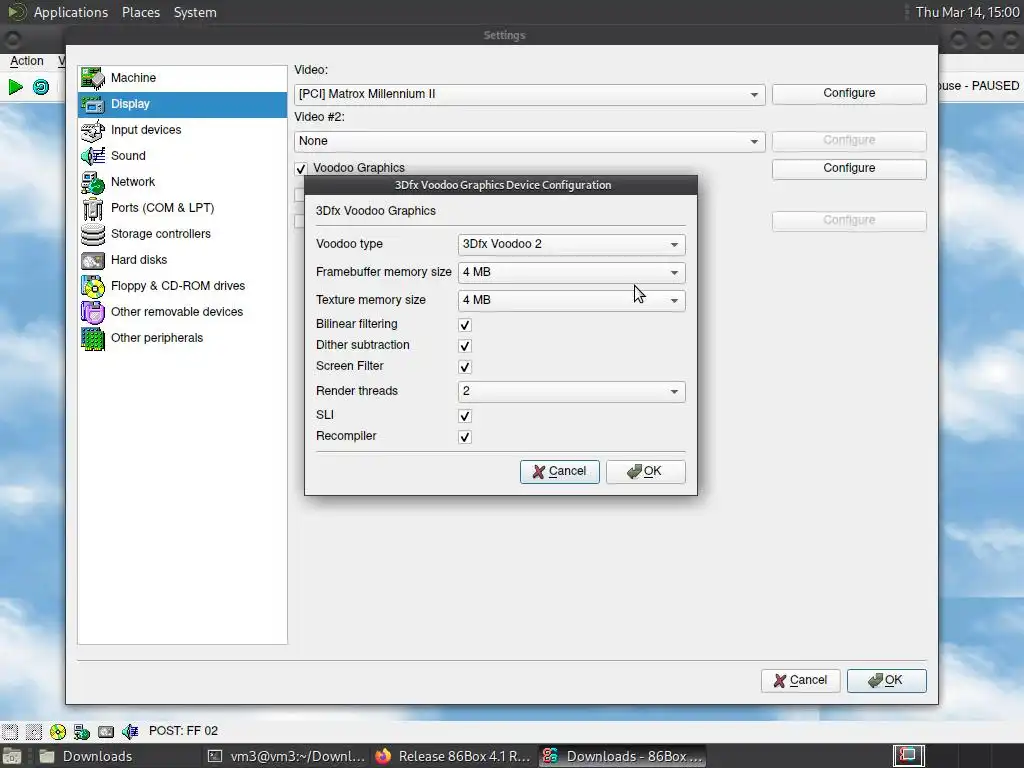The height and width of the screenshot is (768, 1024).
Task: Open the Network settings category
Action: point(182,182)
